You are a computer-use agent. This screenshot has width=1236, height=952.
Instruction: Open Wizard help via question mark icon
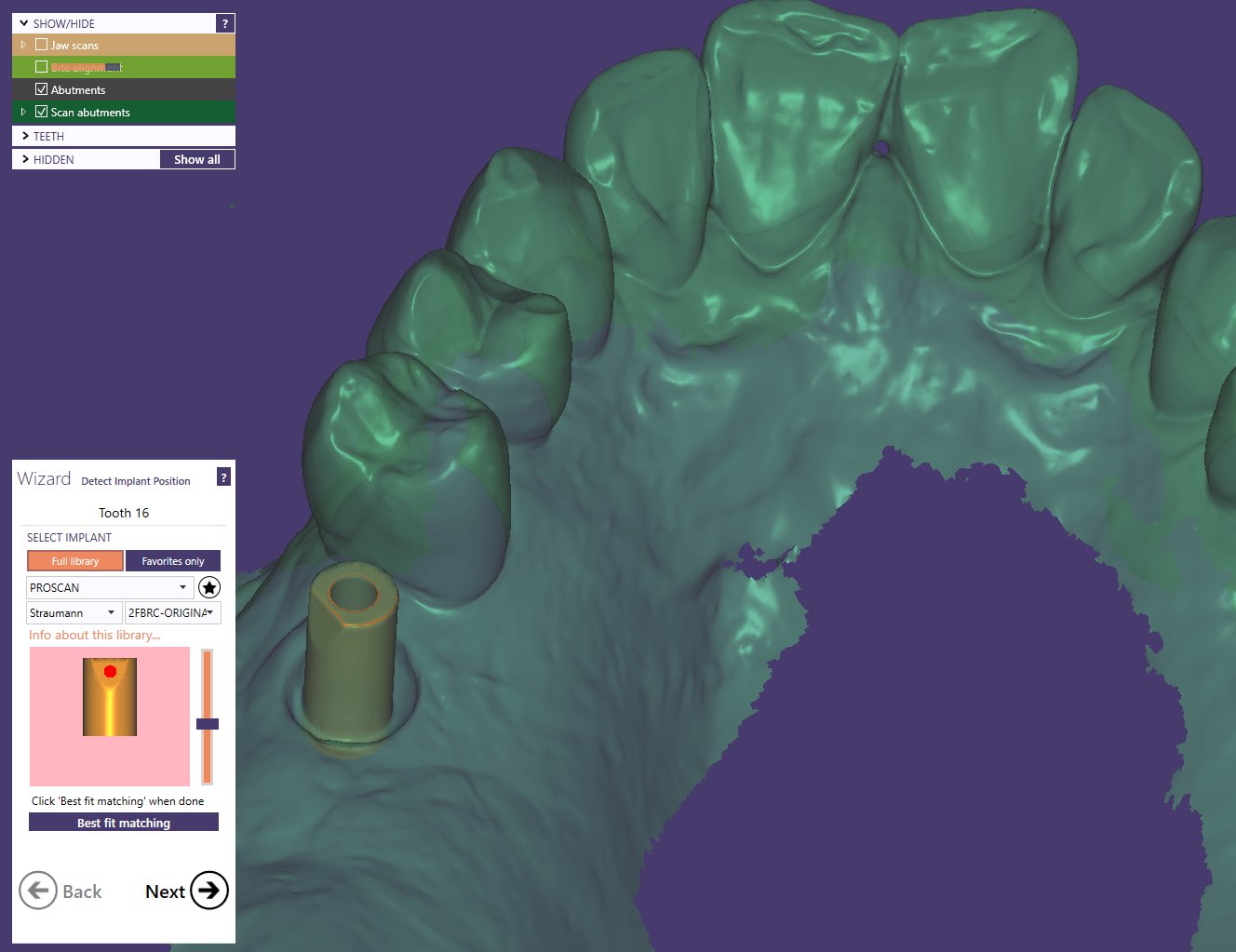click(223, 476)
